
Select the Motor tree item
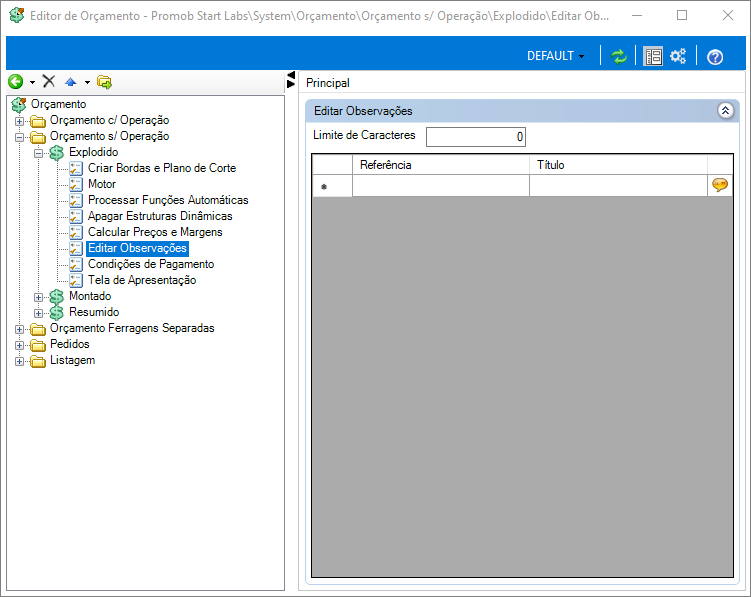pyautogui.click(x=102, y=184)
